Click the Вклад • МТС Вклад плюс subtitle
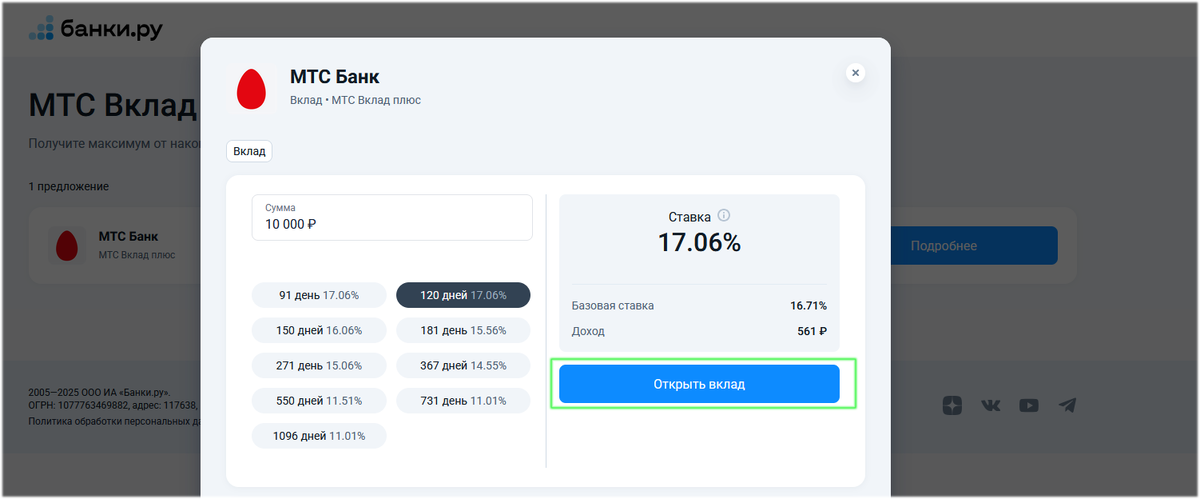The image size is (1200, 499). [355, 100]
